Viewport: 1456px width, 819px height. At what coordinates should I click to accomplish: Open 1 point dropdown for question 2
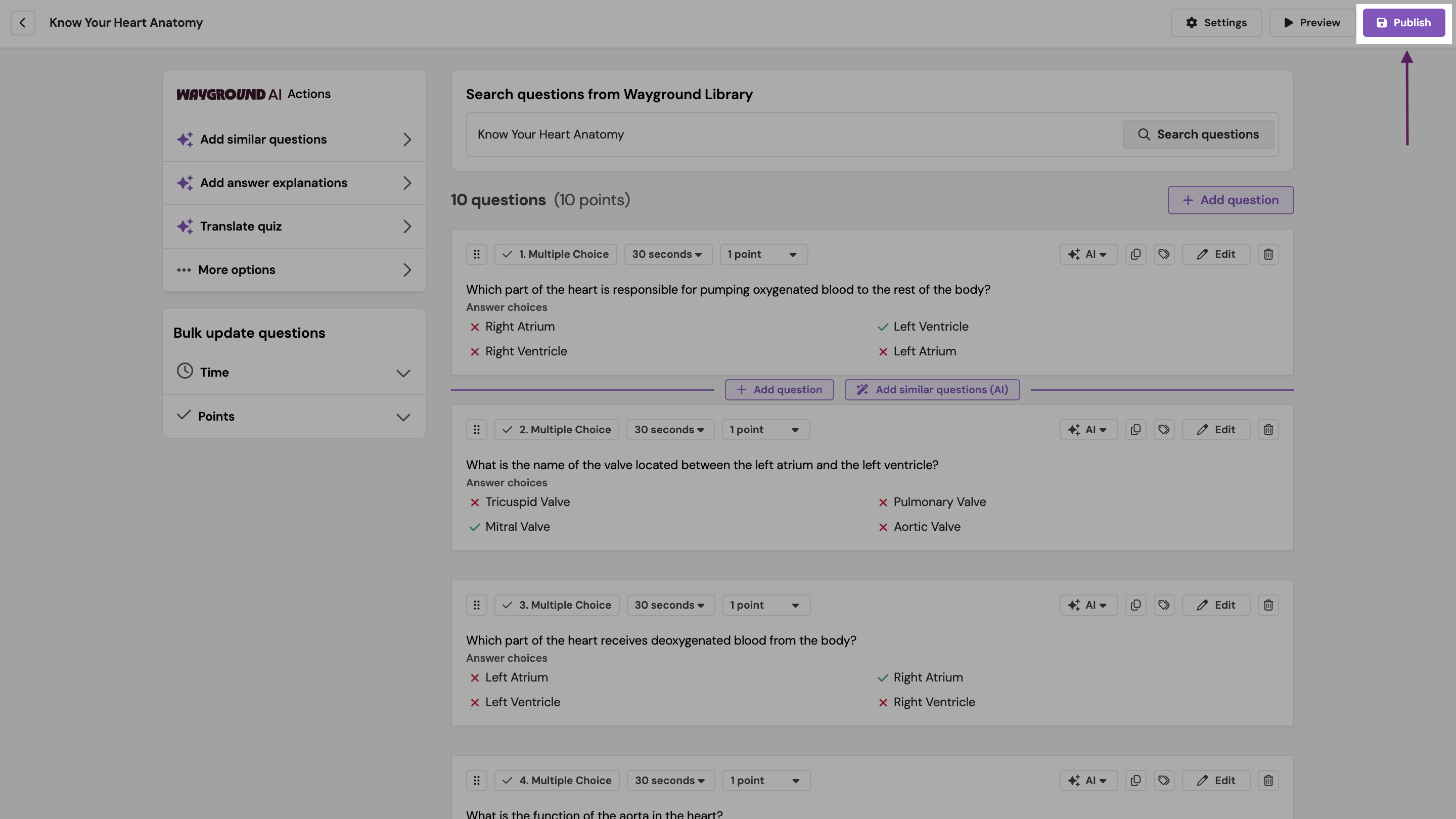tap(765, 430)
